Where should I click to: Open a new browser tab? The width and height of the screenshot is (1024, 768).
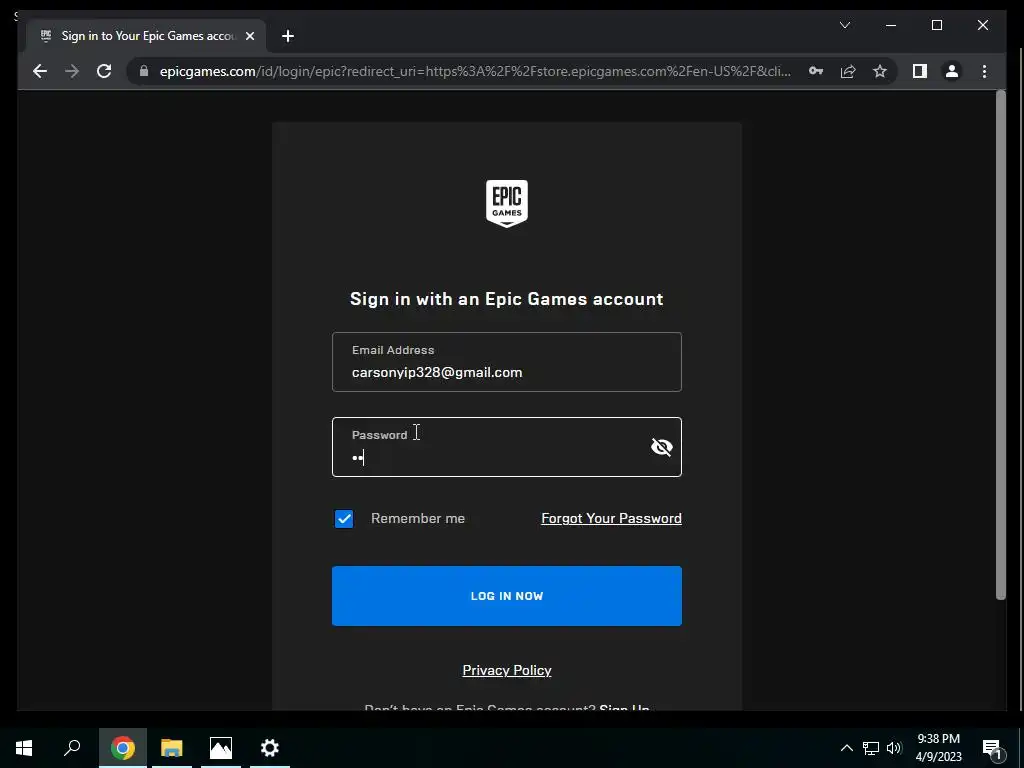(x=288, y=36)
